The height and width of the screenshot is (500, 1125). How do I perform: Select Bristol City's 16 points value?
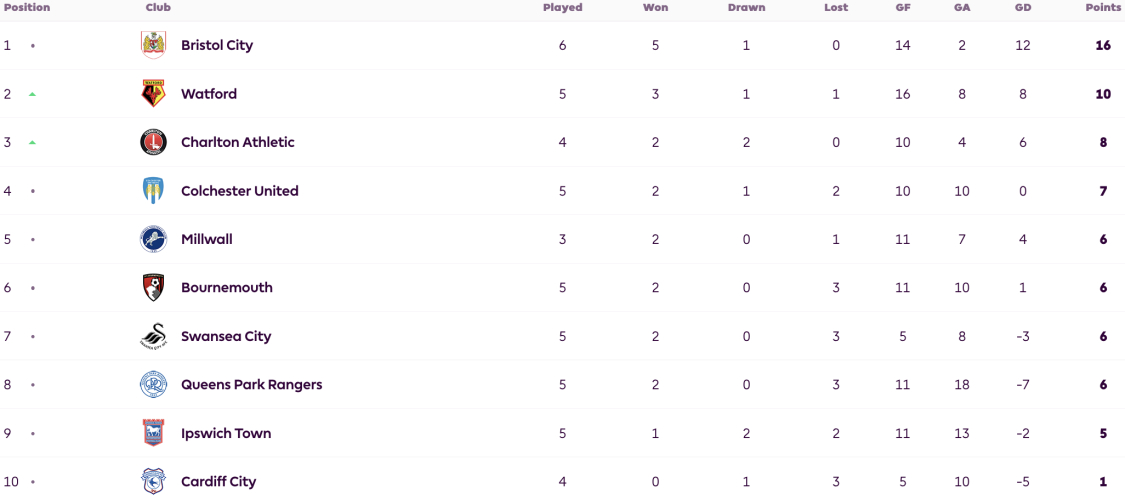coord(1103,45)
